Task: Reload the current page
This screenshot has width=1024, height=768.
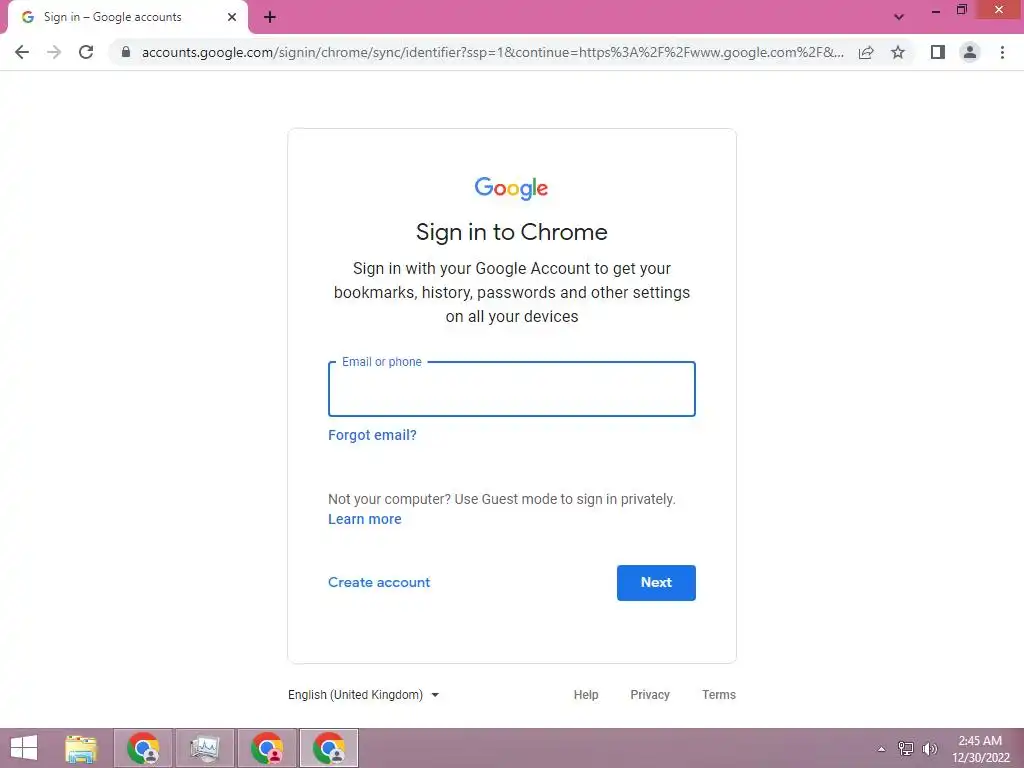Action: (86, 52)
